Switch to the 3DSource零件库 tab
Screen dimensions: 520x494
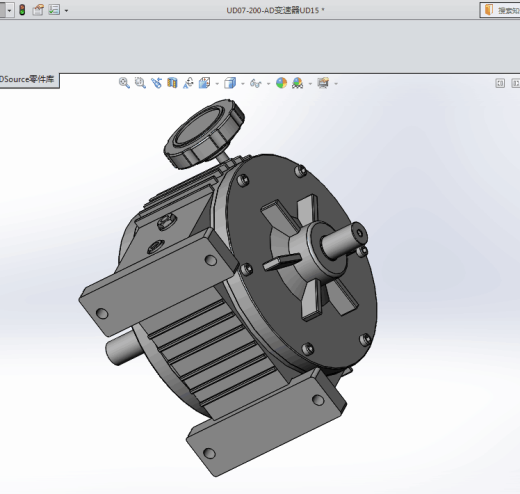pyautogui.click(x=28, y=79)
